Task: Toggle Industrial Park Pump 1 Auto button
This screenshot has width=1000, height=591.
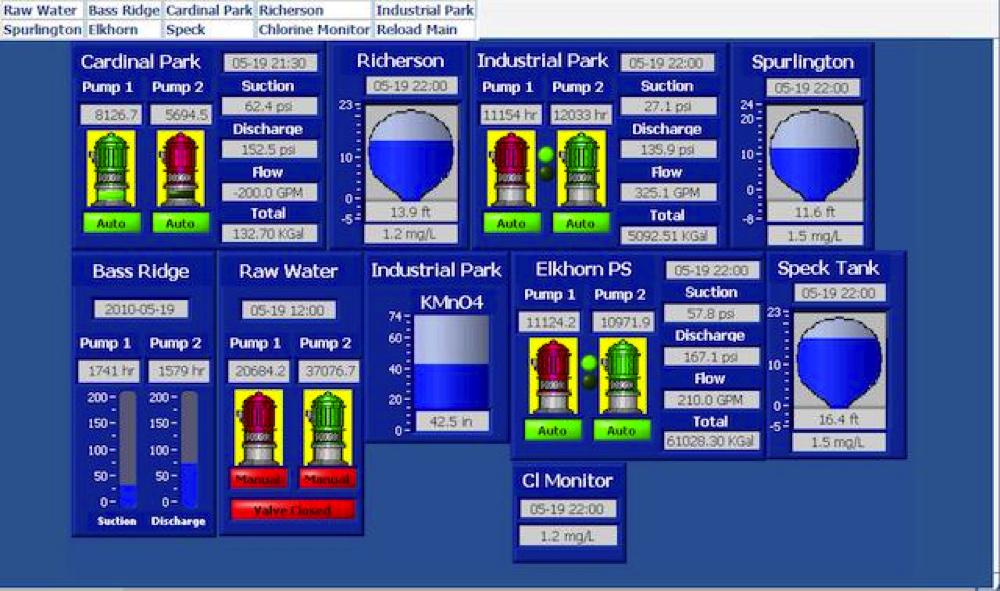Action: 511,223
